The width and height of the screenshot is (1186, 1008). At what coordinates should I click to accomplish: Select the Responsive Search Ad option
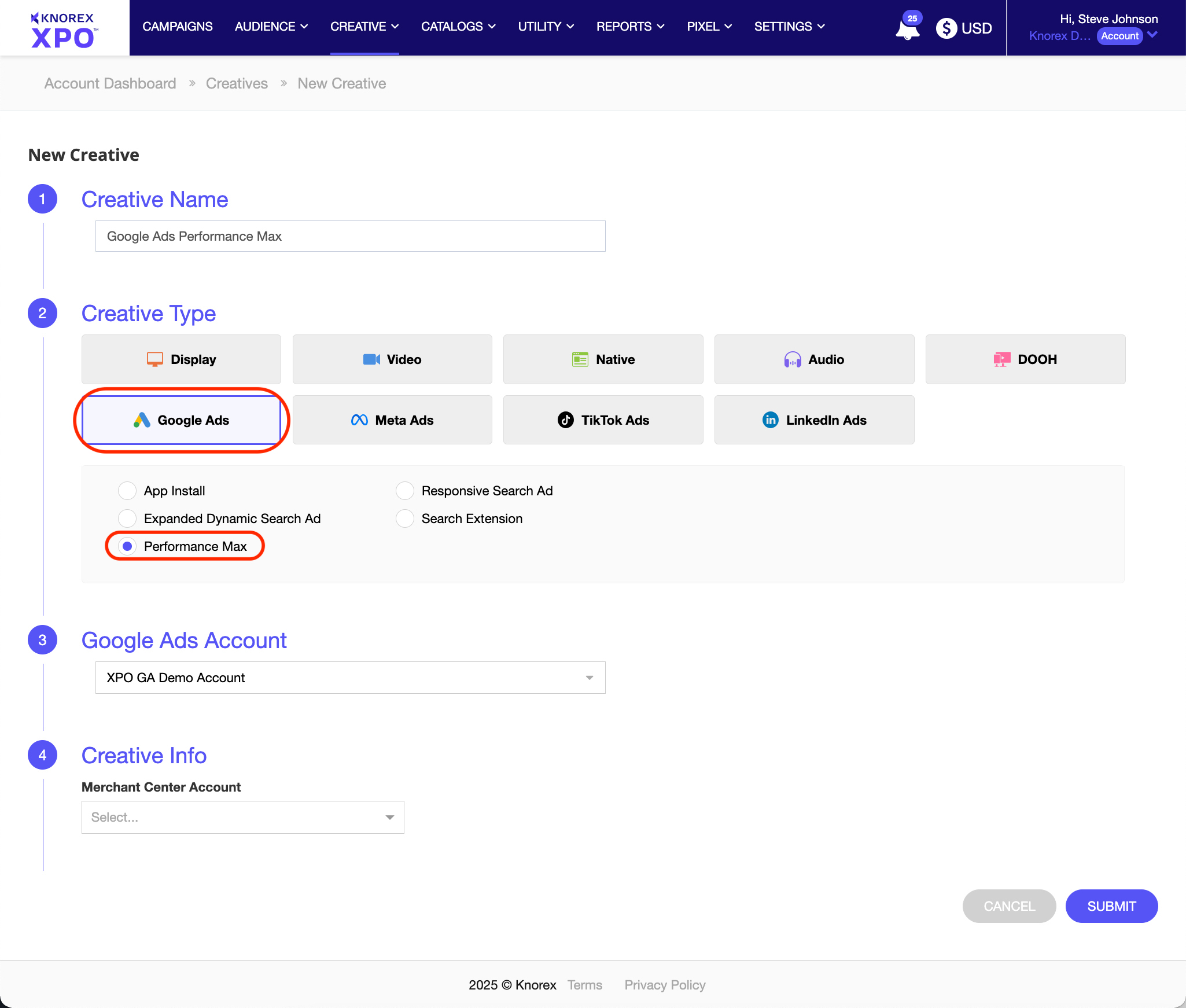click(x=404, y=490)
